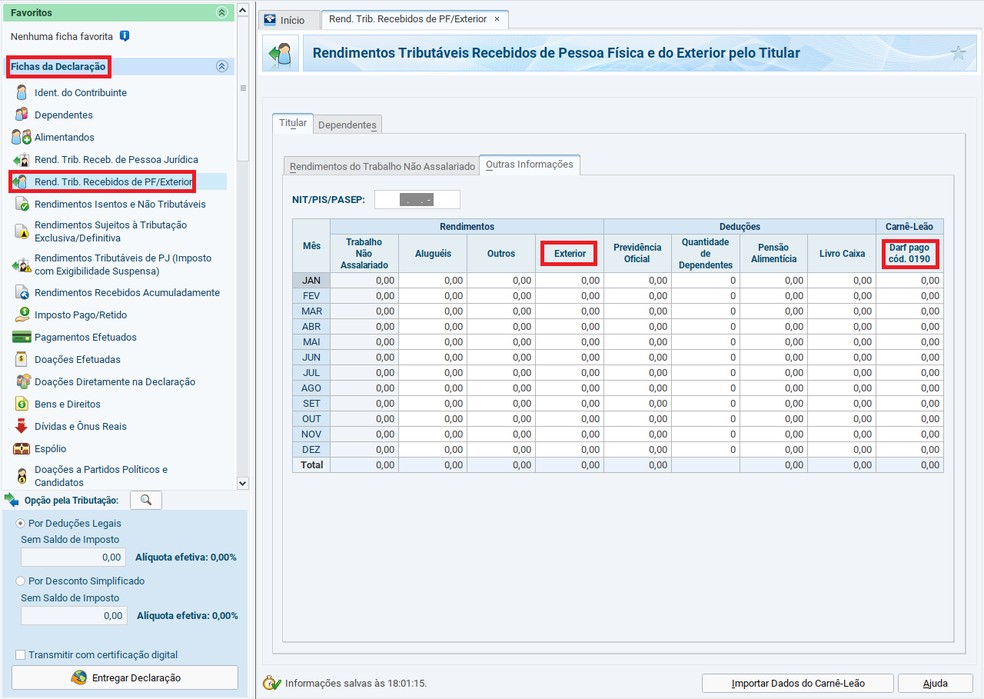Click Doações a Partidos Políticos icon
Screen dimensions: 984x699
pos(21,476)
